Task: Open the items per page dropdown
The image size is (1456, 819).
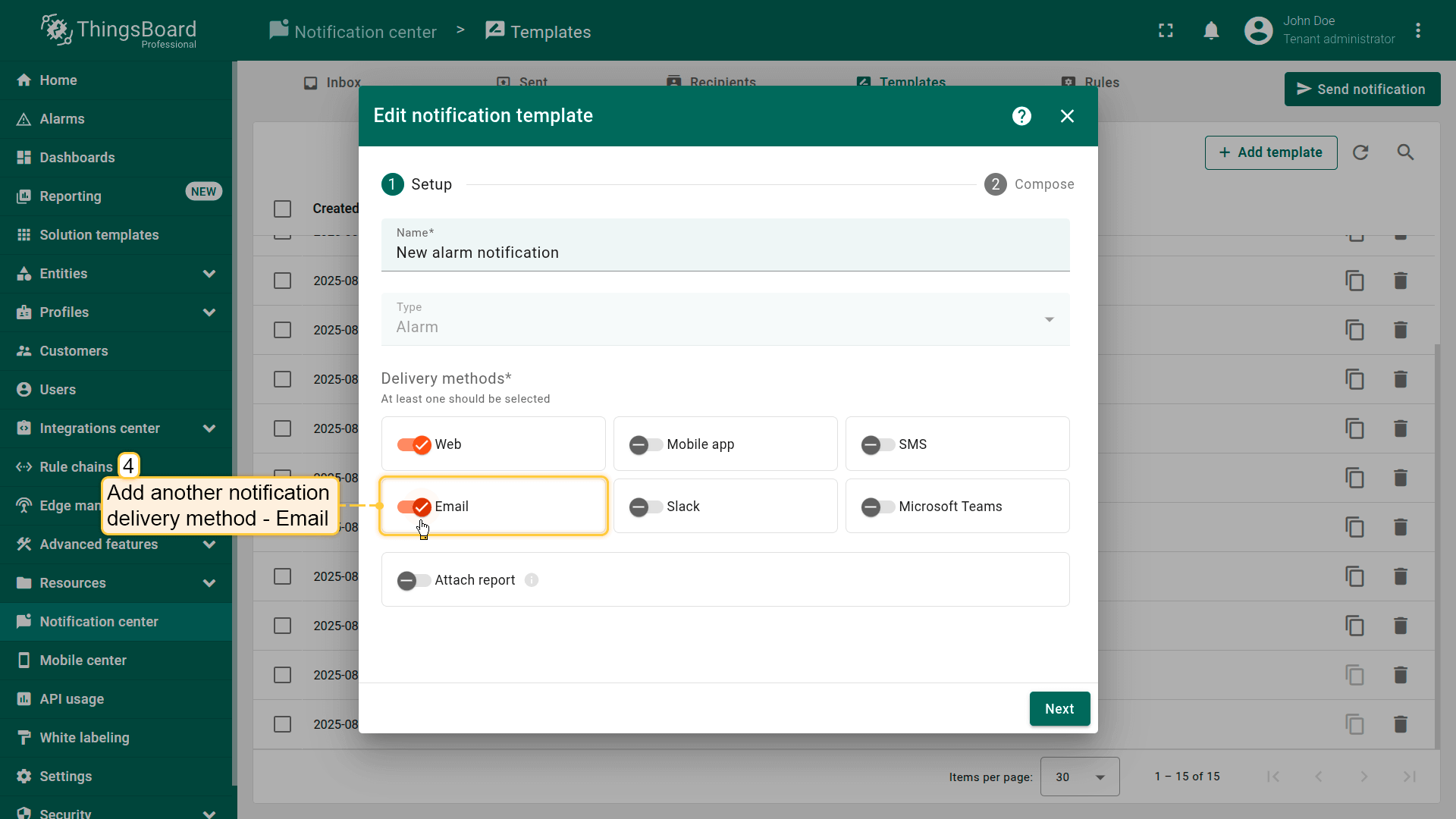Action: click(x=1079, y=777)
